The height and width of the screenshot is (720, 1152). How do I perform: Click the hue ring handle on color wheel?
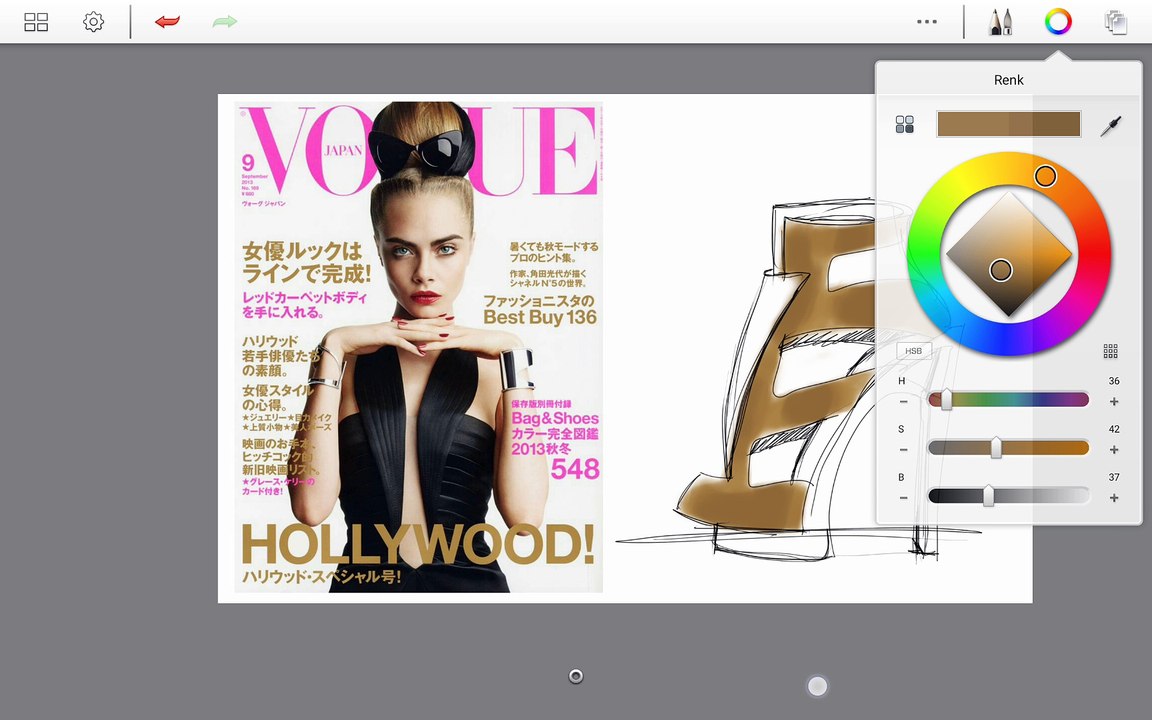click(x=1045, y=176)
